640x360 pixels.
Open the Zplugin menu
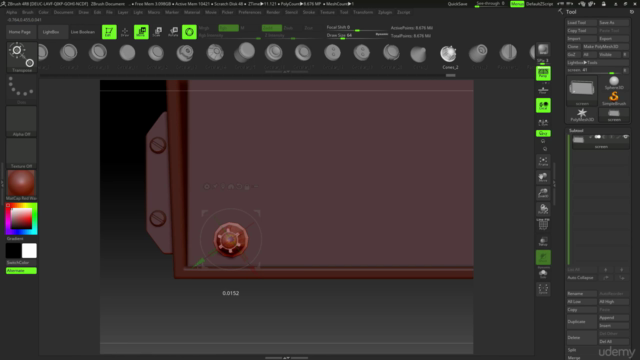tap(385, 12)
